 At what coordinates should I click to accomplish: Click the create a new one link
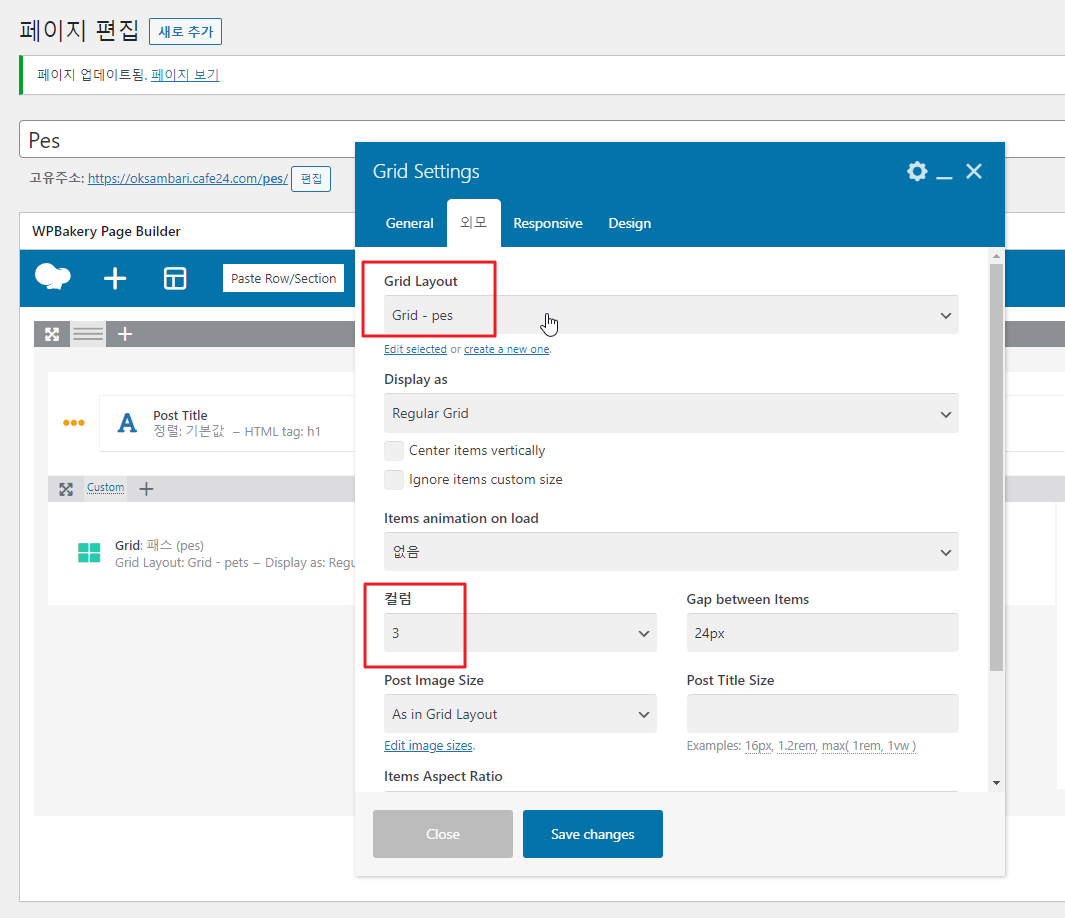pos(507,349)
